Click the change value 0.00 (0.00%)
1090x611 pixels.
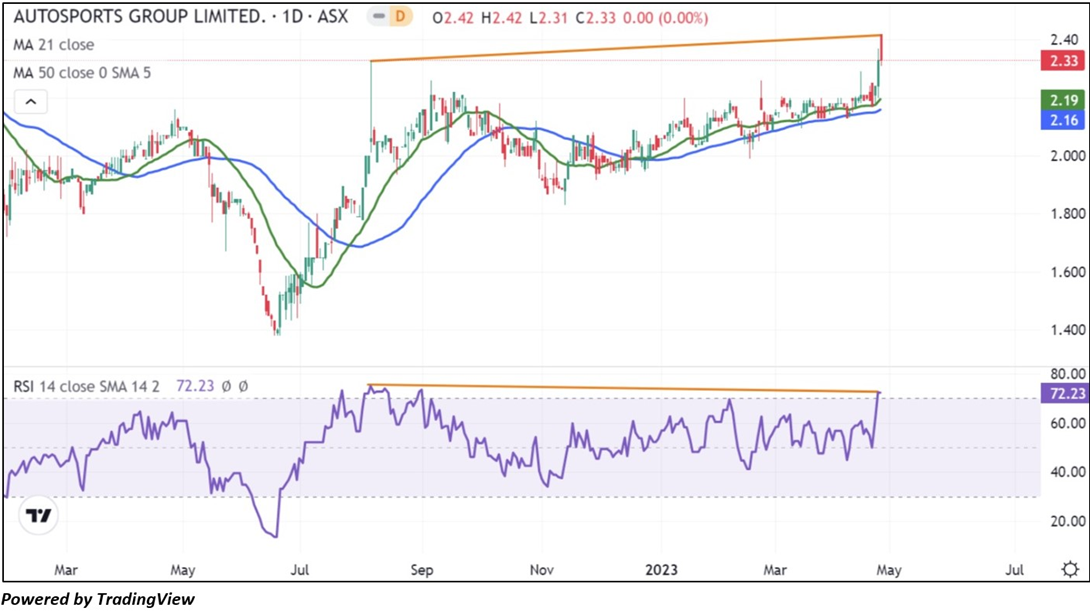pos(665,17)
